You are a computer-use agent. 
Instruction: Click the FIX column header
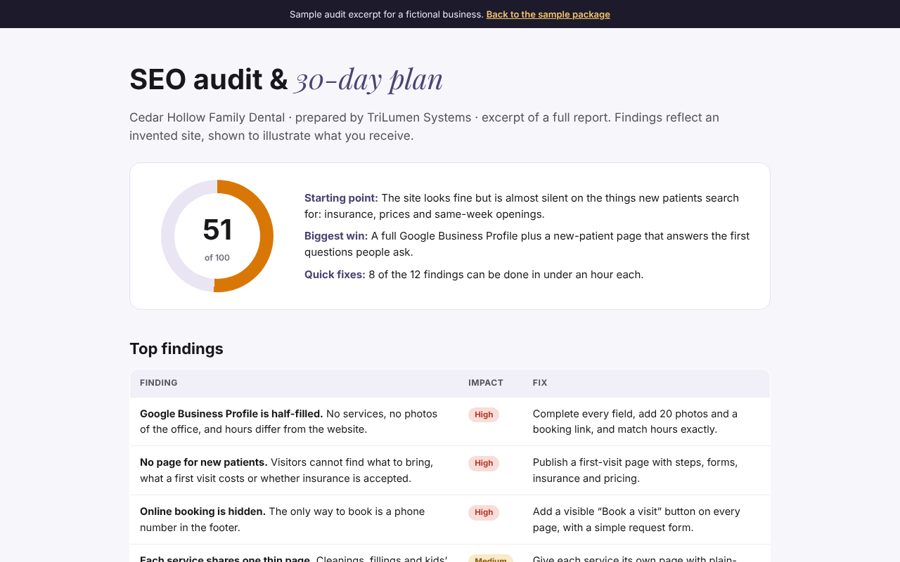tap(540, 382)
